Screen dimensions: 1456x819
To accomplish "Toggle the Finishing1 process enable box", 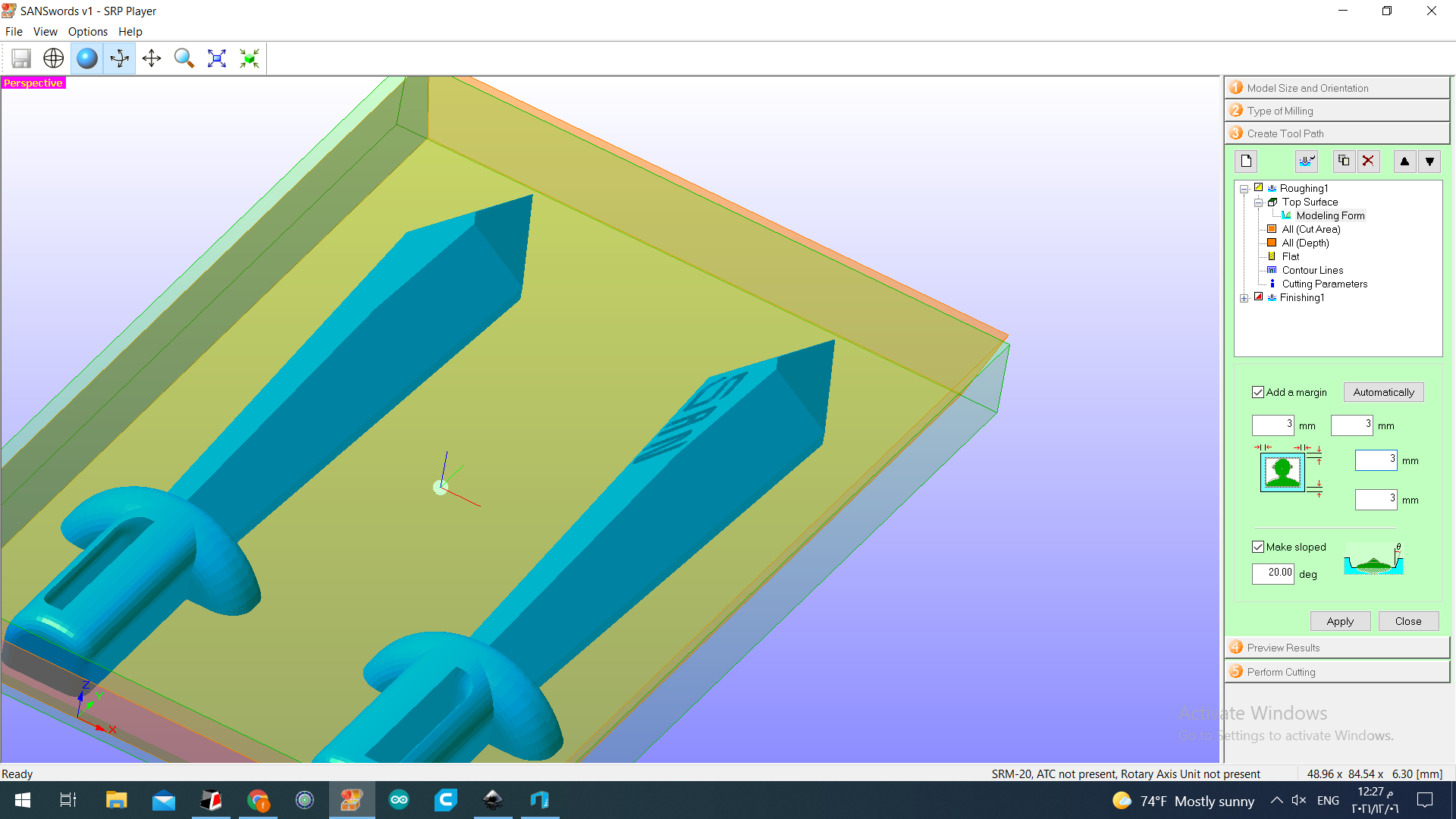I will click(1259, 297).
